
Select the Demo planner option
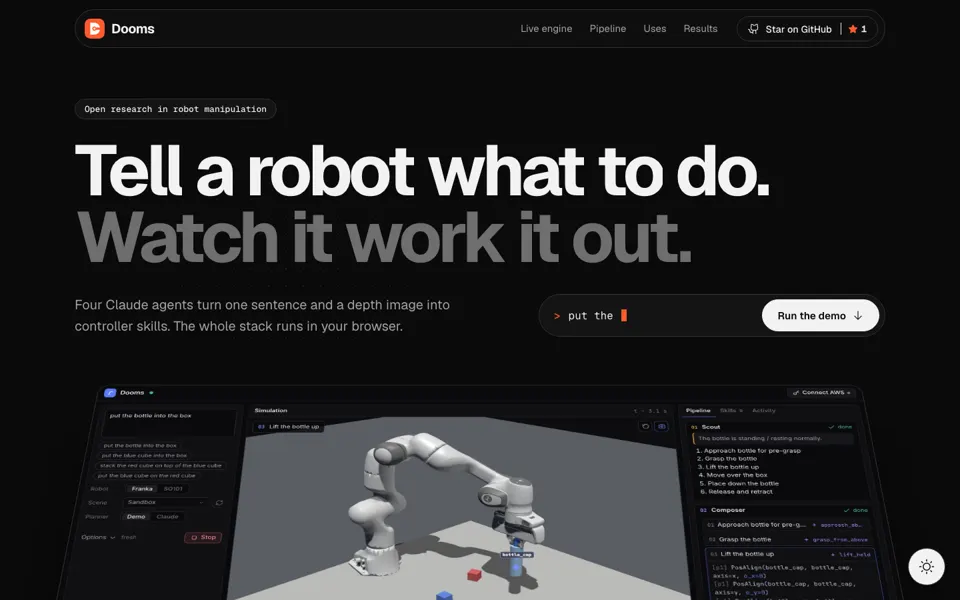point(136,517)
